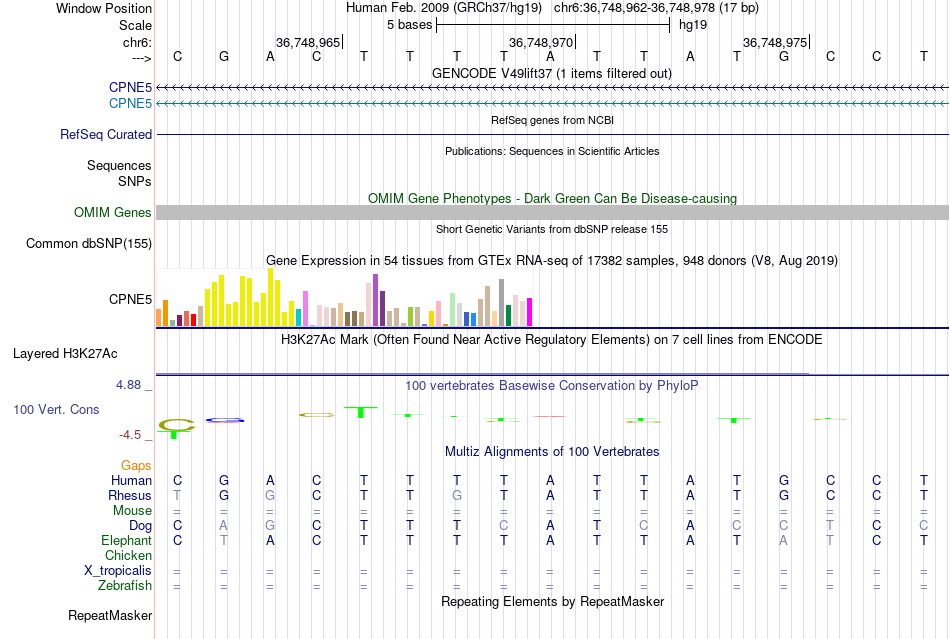The image size is (950, 639).
Task: Click the Scale label
Action: pyautogui.click(x=135, y=25)
